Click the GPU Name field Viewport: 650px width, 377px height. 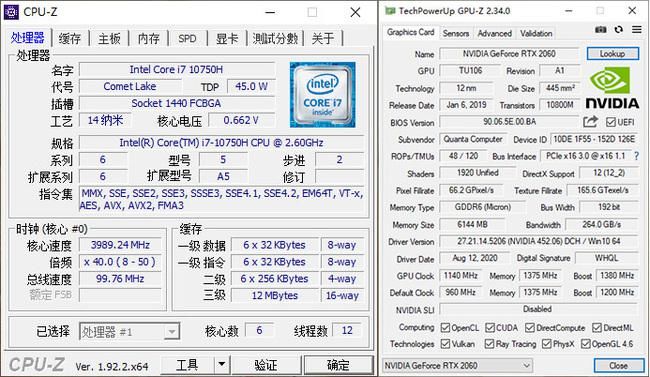[509, 54]
